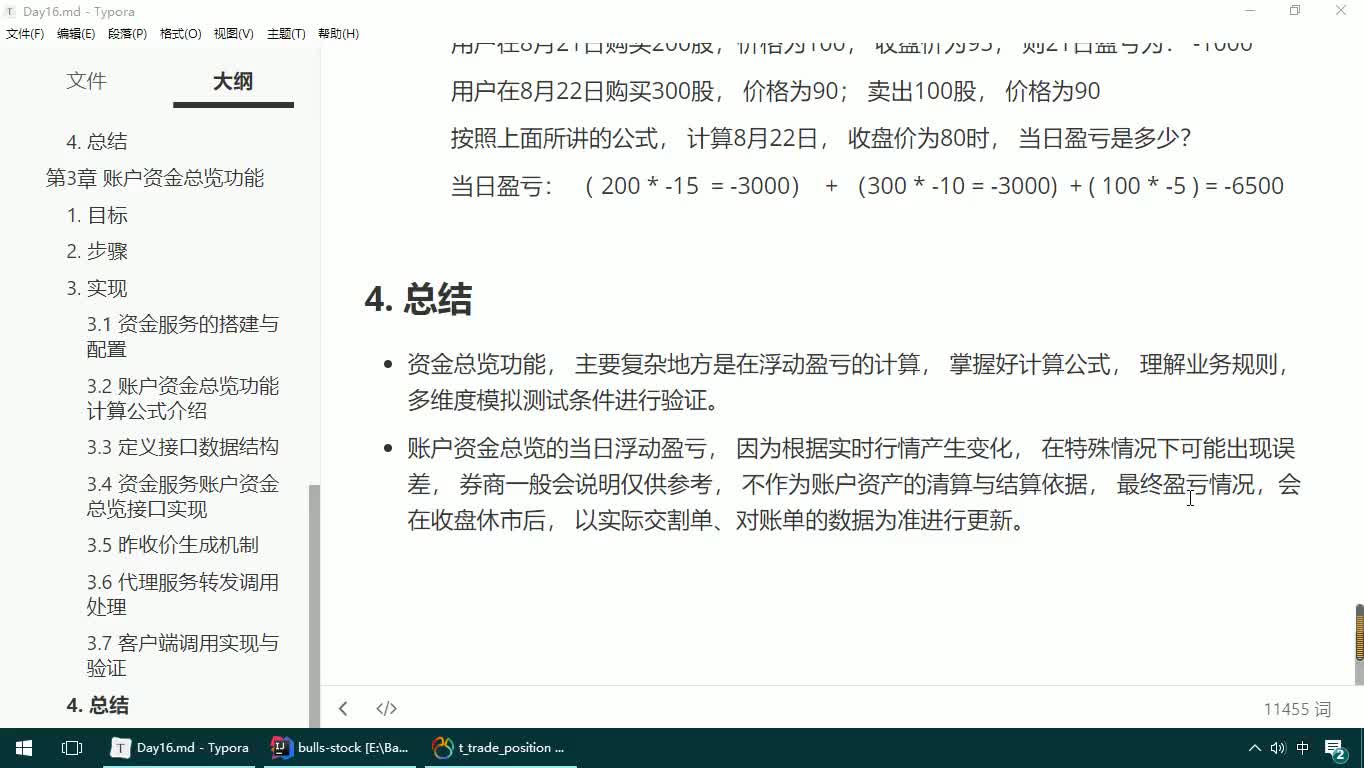Image resolution: width=1364 pixels, height=768 pixels.
Task: Toggle 中 input method indicator
Action: click(x=1303, y=747)
